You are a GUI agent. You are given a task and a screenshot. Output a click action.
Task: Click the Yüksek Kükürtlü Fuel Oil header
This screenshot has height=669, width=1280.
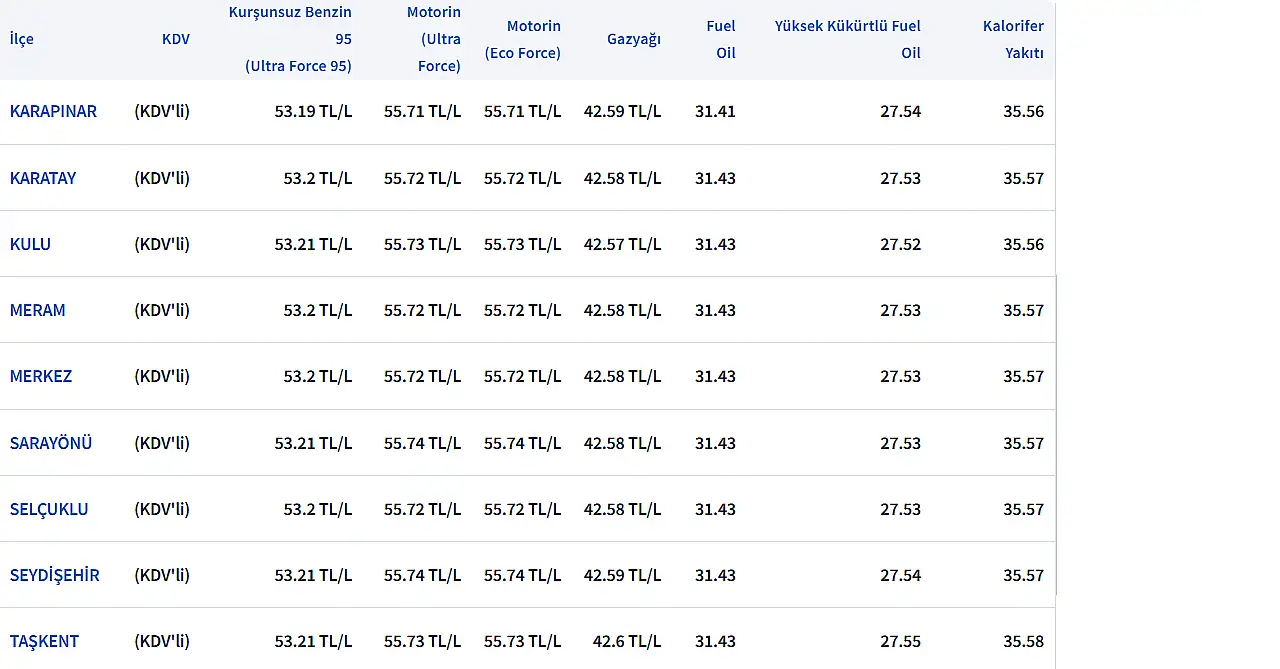tap(847, 39)
